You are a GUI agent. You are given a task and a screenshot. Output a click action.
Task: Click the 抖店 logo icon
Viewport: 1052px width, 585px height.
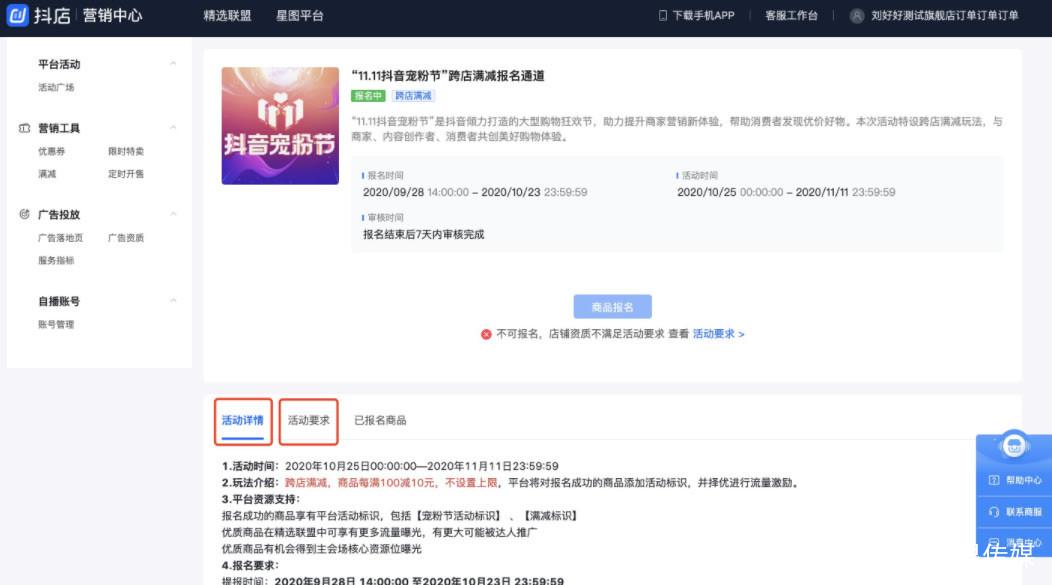17,15
